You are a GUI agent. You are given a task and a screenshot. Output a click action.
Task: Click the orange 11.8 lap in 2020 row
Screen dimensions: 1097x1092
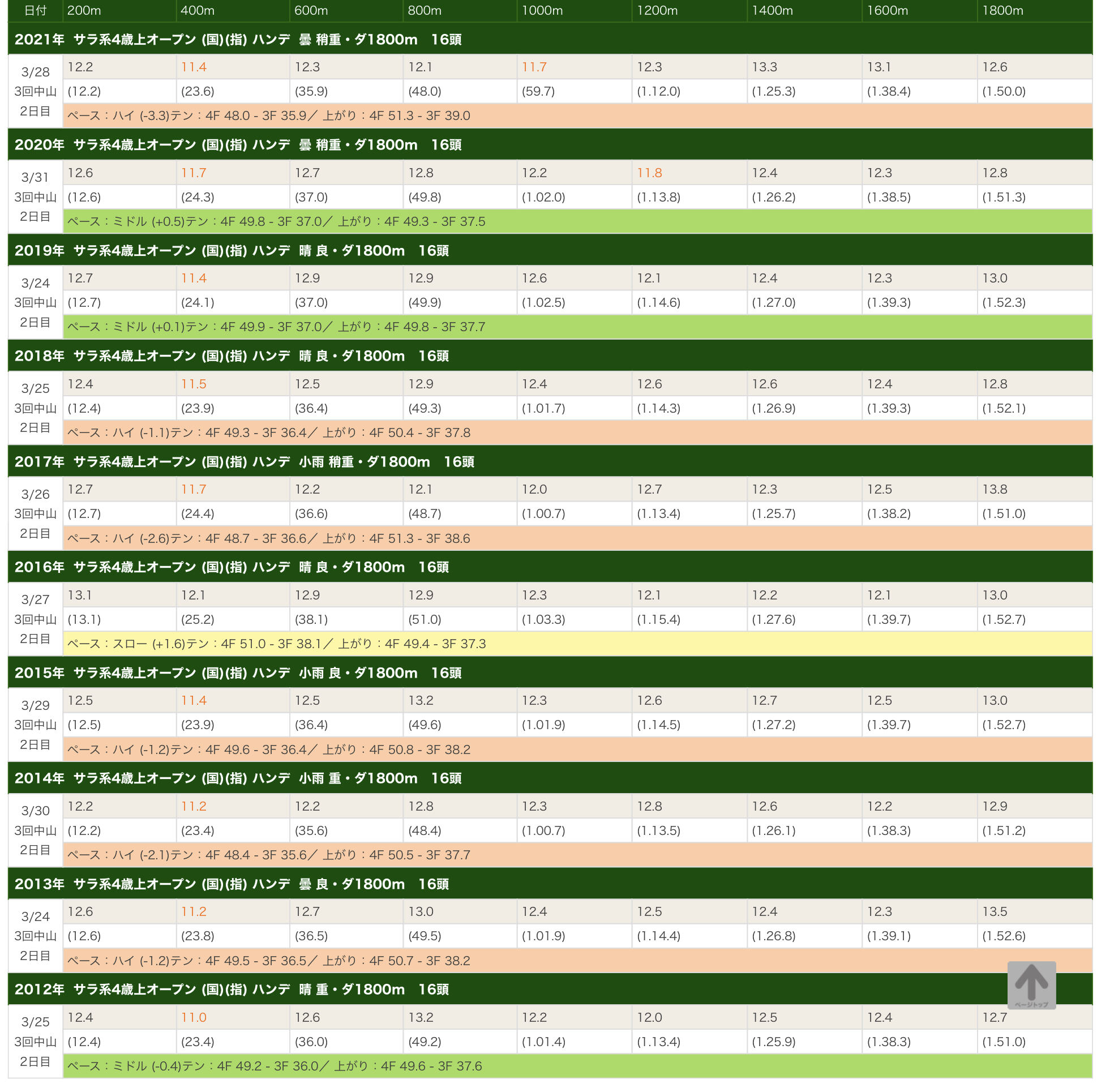(x=650, y=173)
